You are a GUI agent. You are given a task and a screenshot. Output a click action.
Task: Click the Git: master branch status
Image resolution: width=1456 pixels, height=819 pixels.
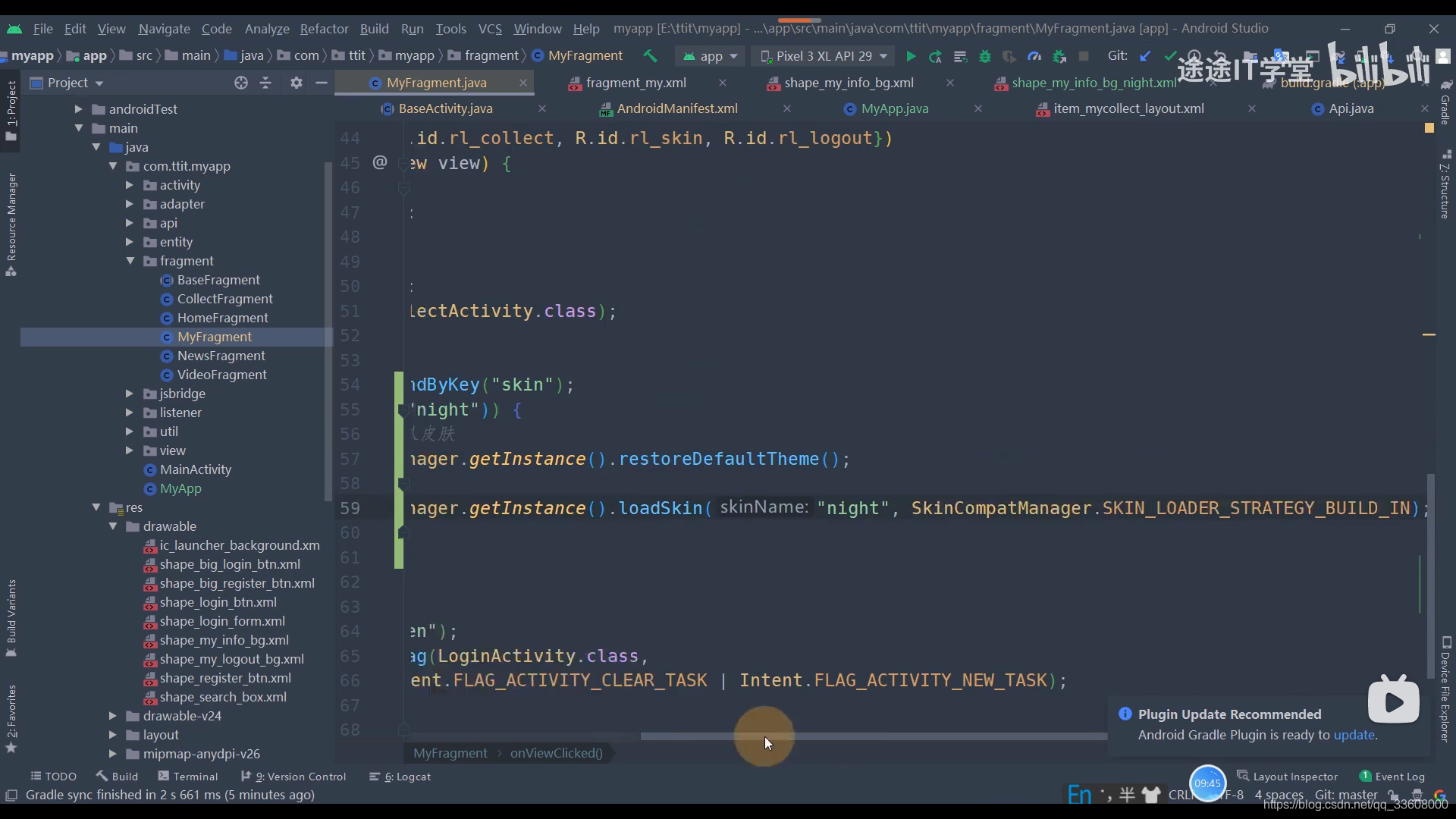tap(1346, 795)
